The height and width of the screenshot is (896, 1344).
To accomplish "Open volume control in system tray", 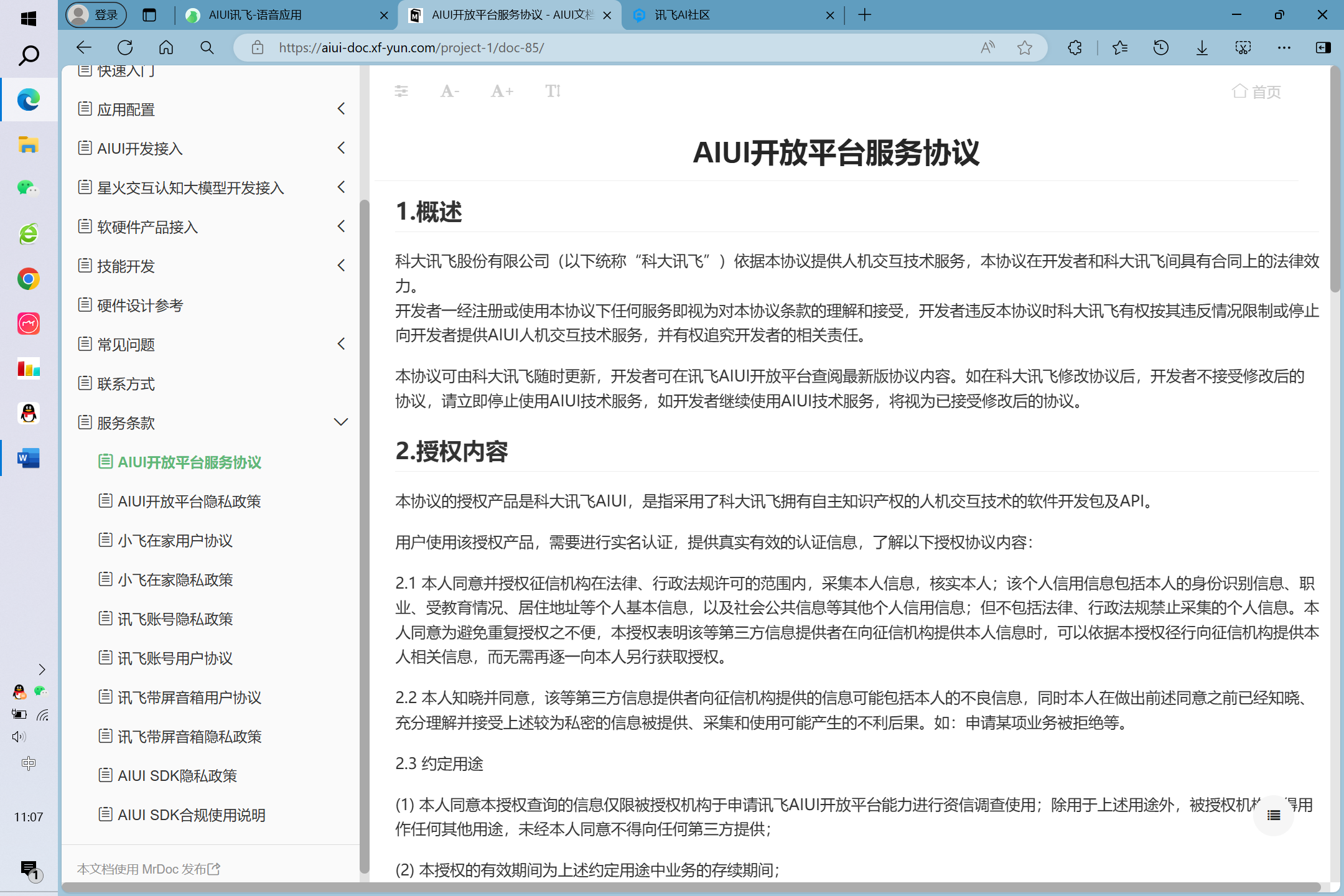I will 19,737.
